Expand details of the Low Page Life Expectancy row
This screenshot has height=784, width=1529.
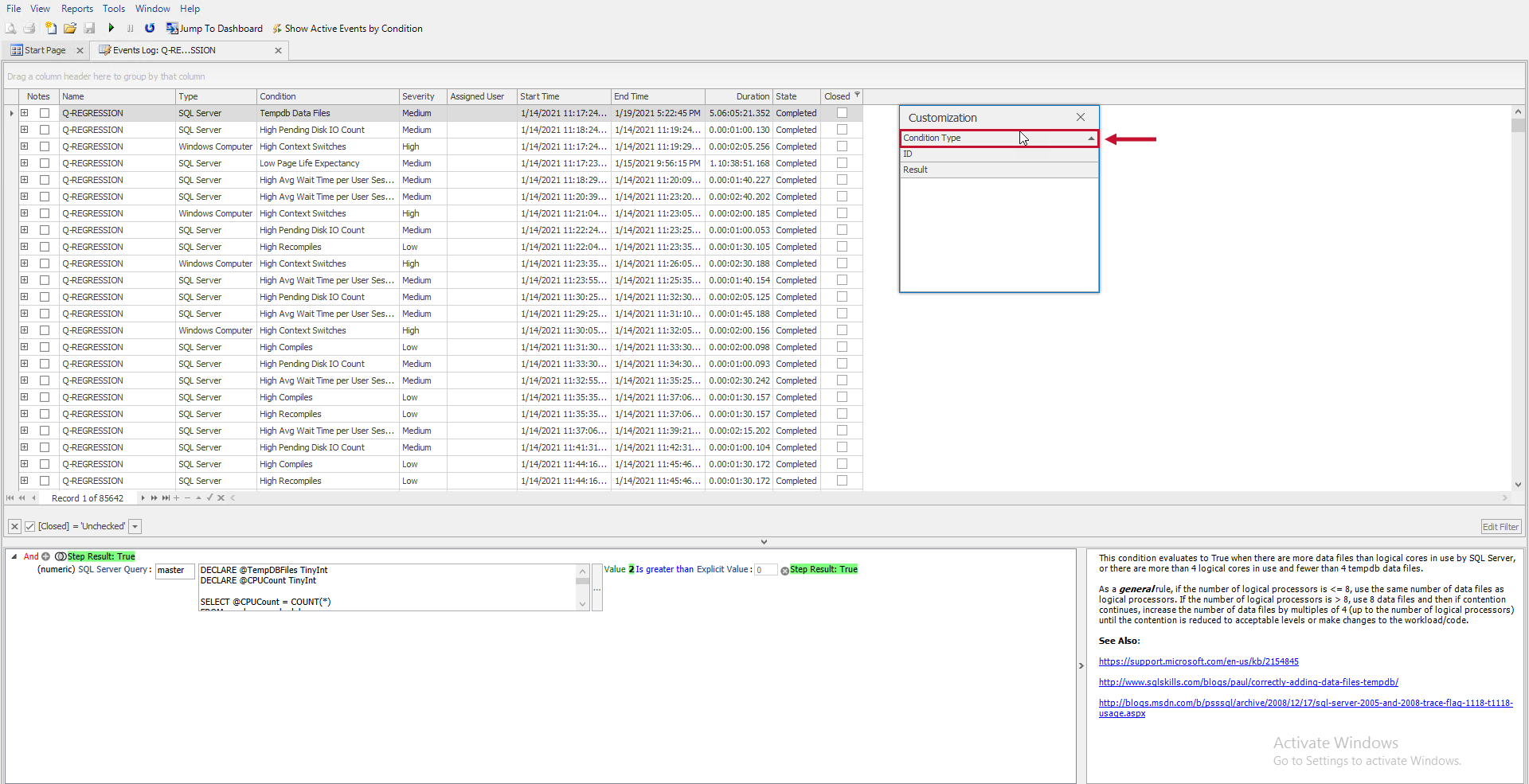coord(23,163)
